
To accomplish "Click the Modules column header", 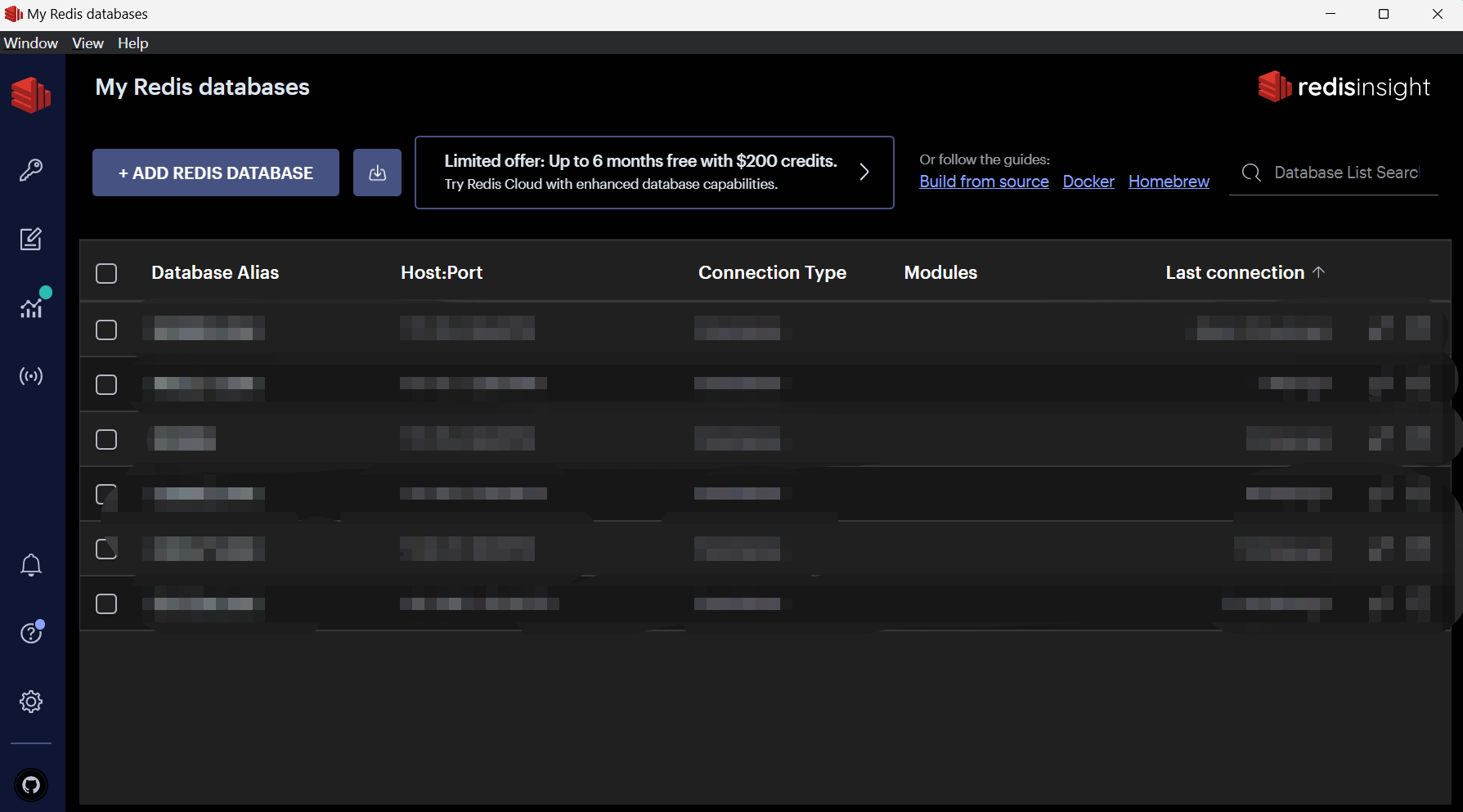I will pos(940,272).
